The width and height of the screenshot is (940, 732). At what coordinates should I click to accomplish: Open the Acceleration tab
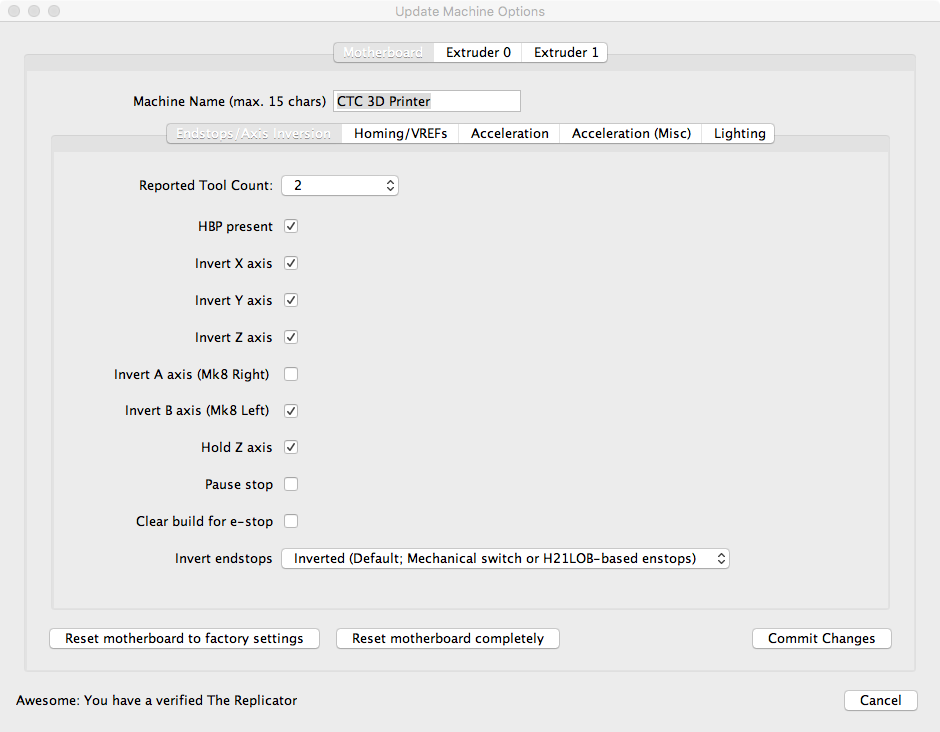[510, 133]
